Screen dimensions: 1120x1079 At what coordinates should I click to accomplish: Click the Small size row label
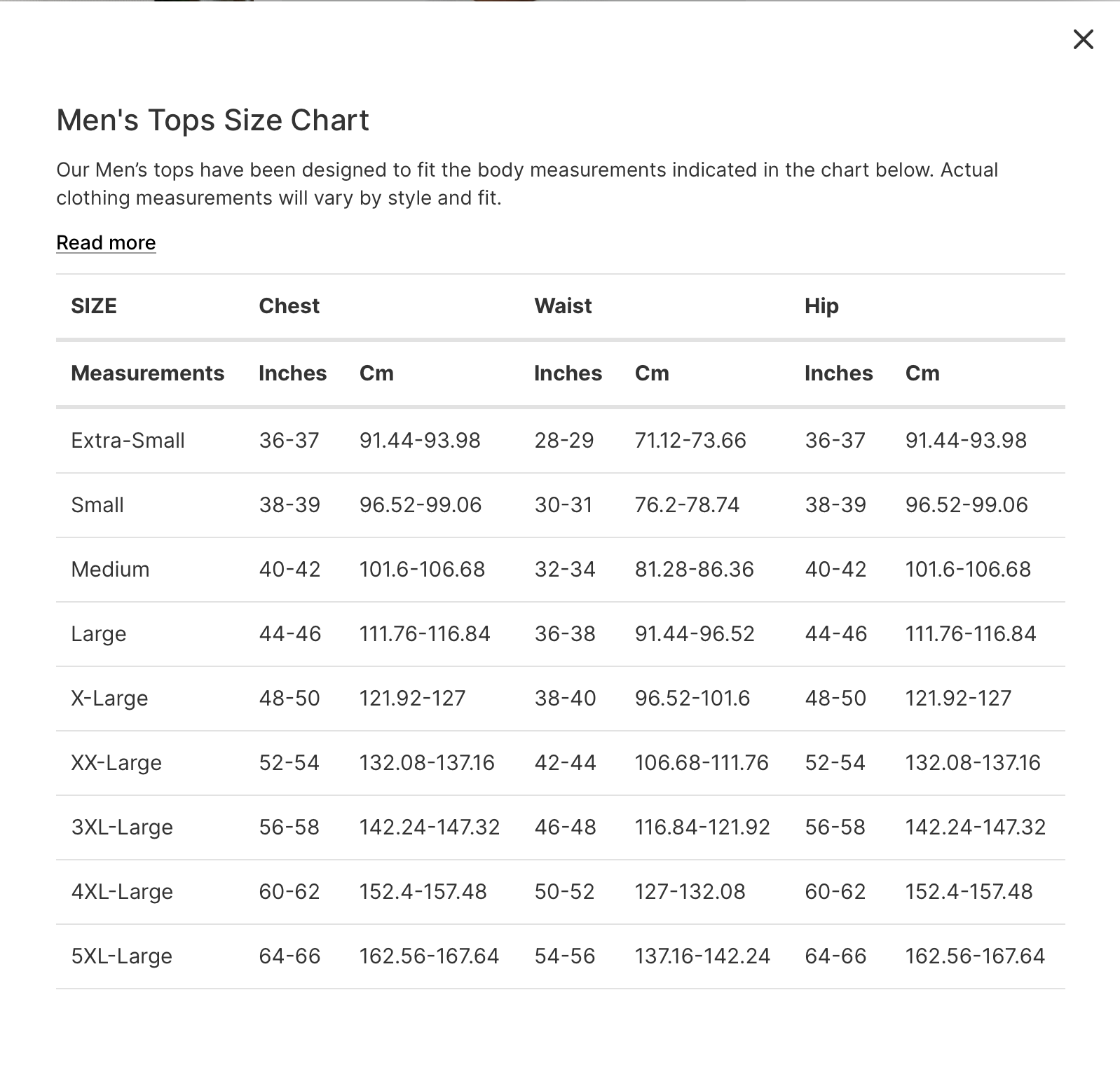click(97, 504)
